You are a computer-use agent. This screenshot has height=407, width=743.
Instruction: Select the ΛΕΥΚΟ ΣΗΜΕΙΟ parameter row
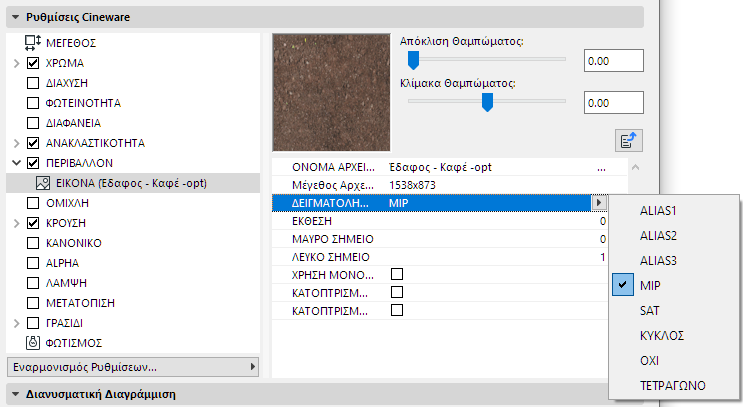(x=439, y=257)
